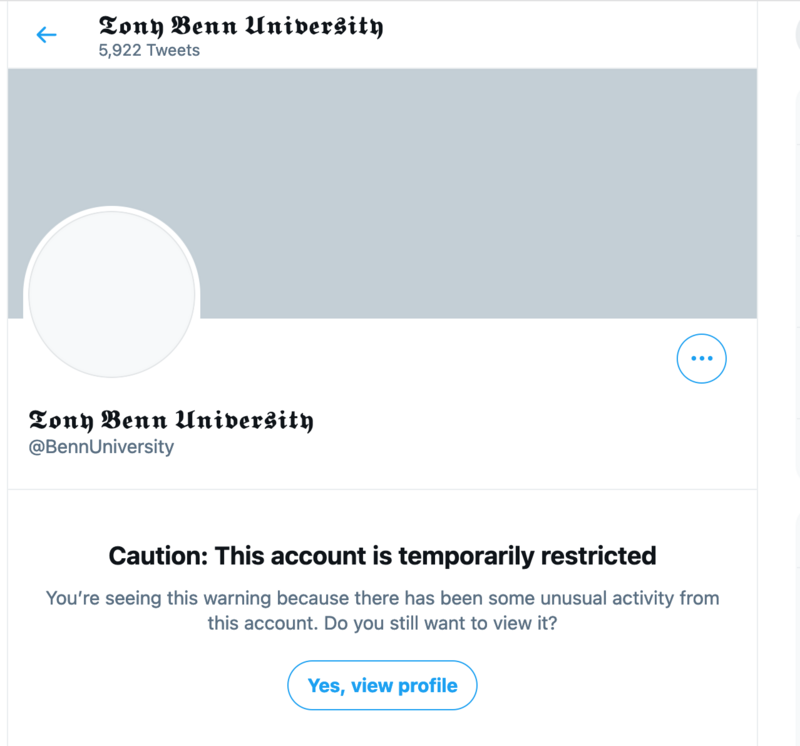Click the back arrow icon
The image size is (800, 746).
pos(47,35)
